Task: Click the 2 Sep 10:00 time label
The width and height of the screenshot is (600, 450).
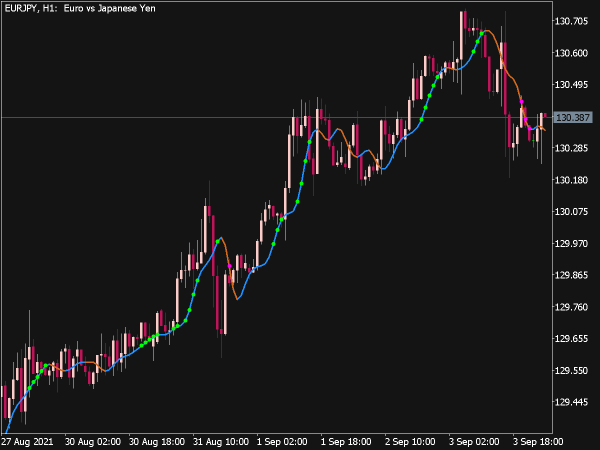Action: (x=410, y=442)
